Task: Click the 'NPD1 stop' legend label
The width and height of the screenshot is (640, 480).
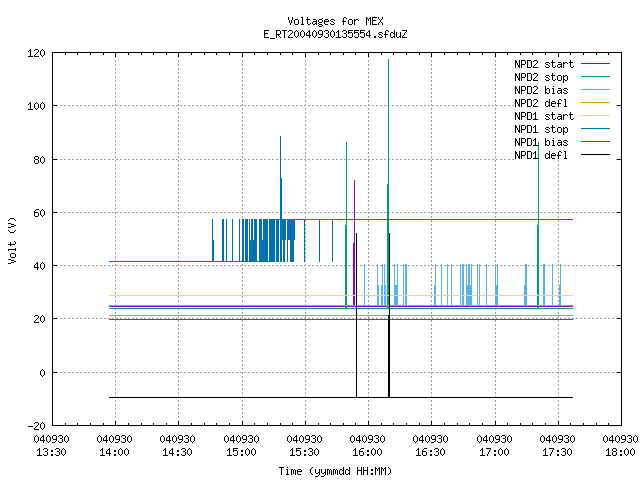Action: (541, 129)
